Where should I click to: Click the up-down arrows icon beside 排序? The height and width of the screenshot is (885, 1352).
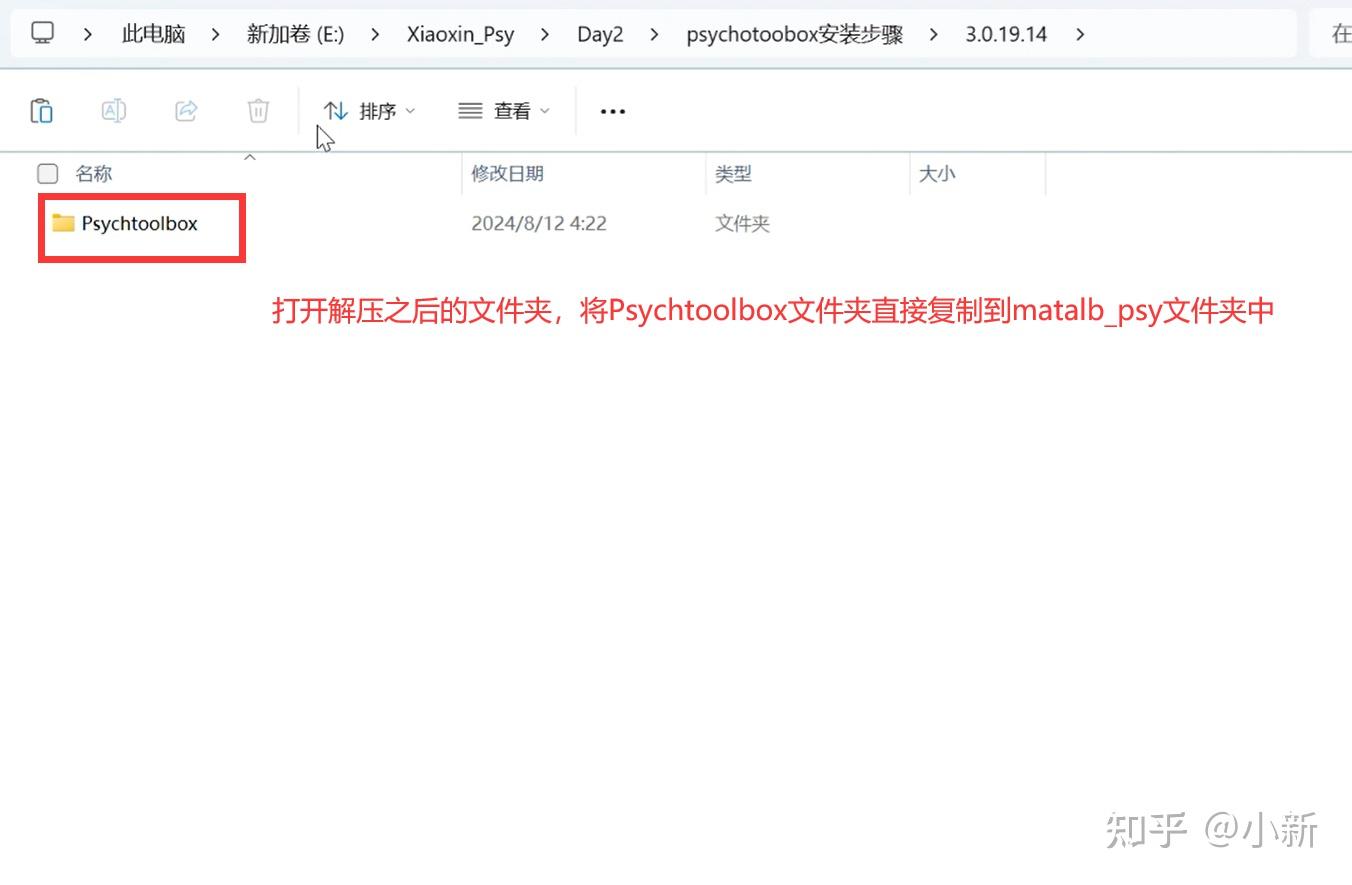click(336, 110)
